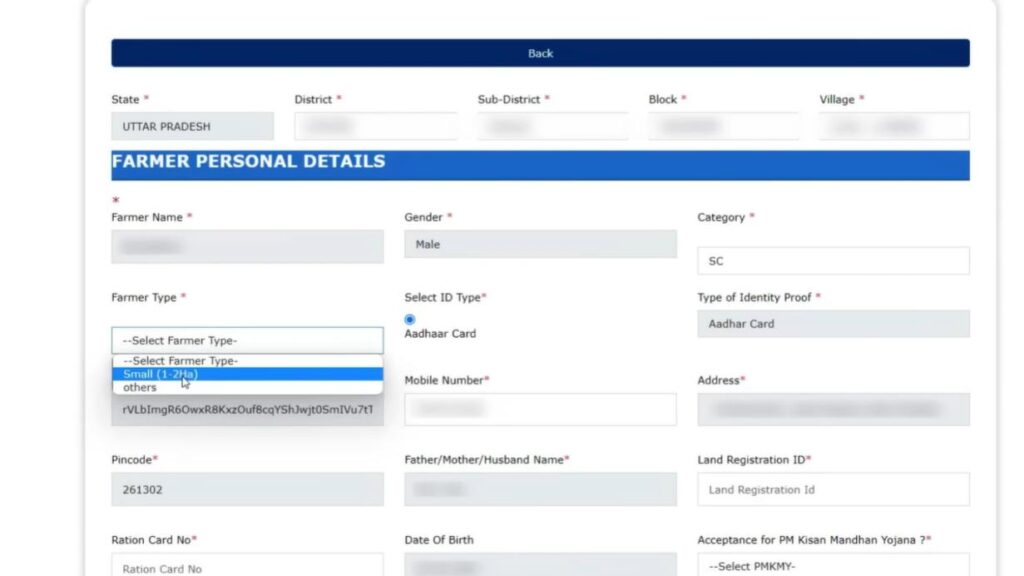The image size is (1024, 576).
Task: Open the District selection field
Action: [x=375, y=127]
